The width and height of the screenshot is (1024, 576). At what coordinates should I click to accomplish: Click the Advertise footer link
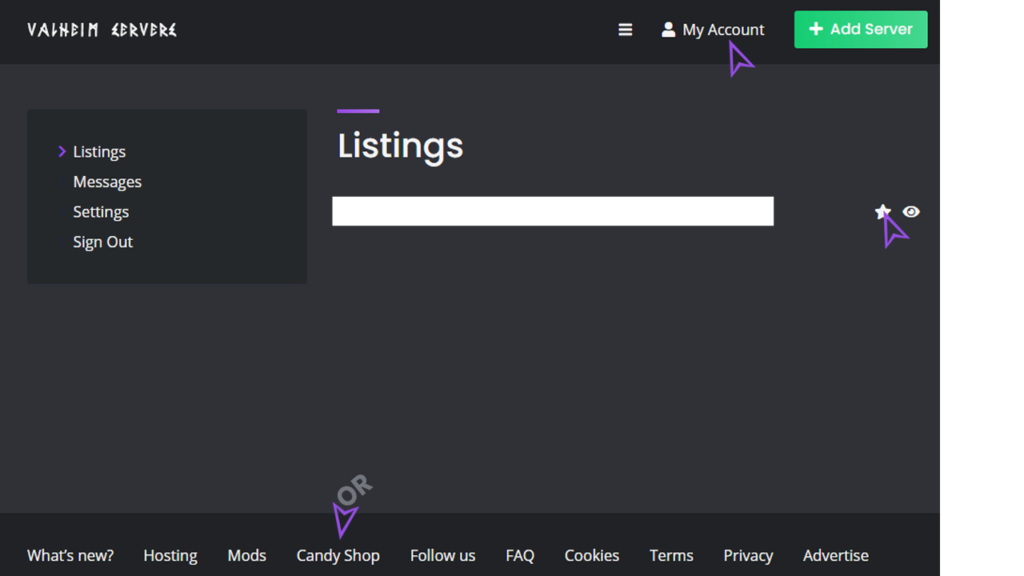836,555
